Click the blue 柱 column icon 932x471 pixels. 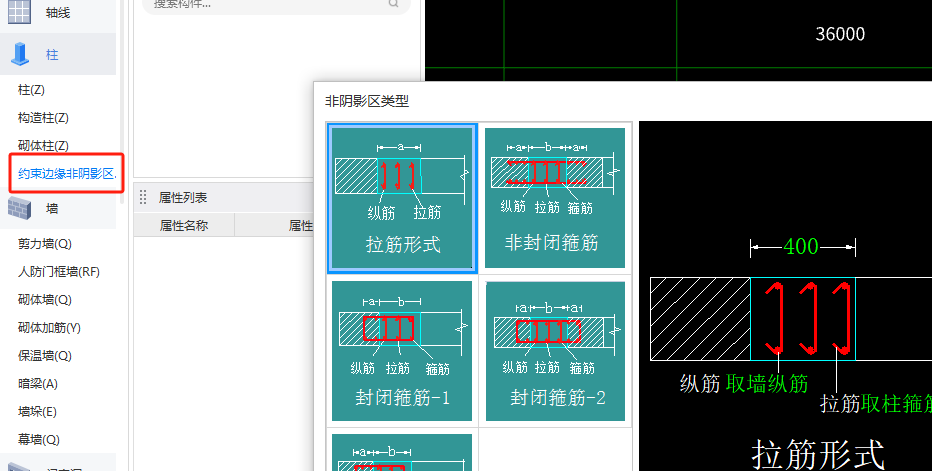point(20,54)
